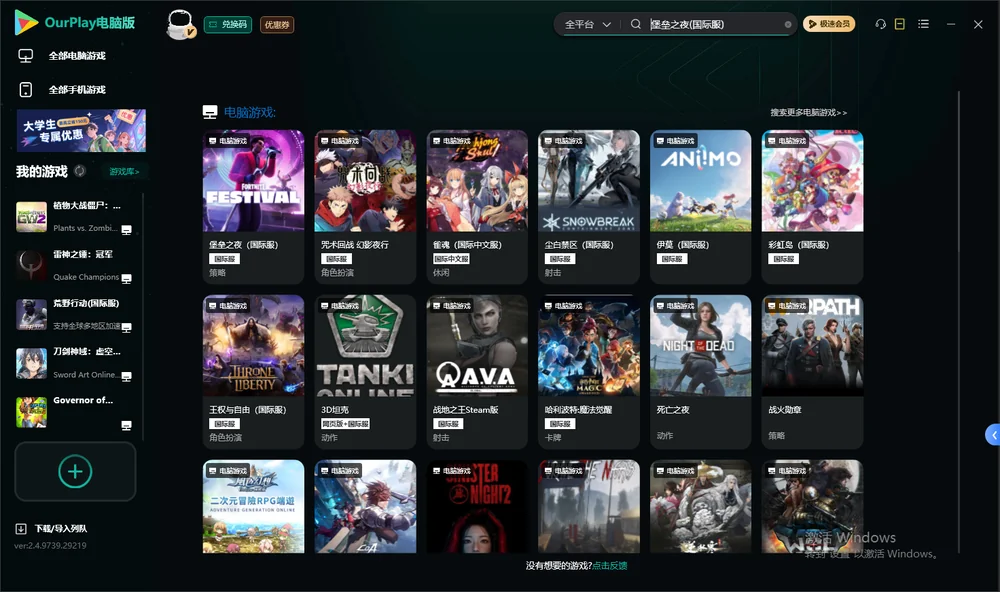The image size is (1000, 592).
Task: Clear the search box text
Action: point(788,25)
